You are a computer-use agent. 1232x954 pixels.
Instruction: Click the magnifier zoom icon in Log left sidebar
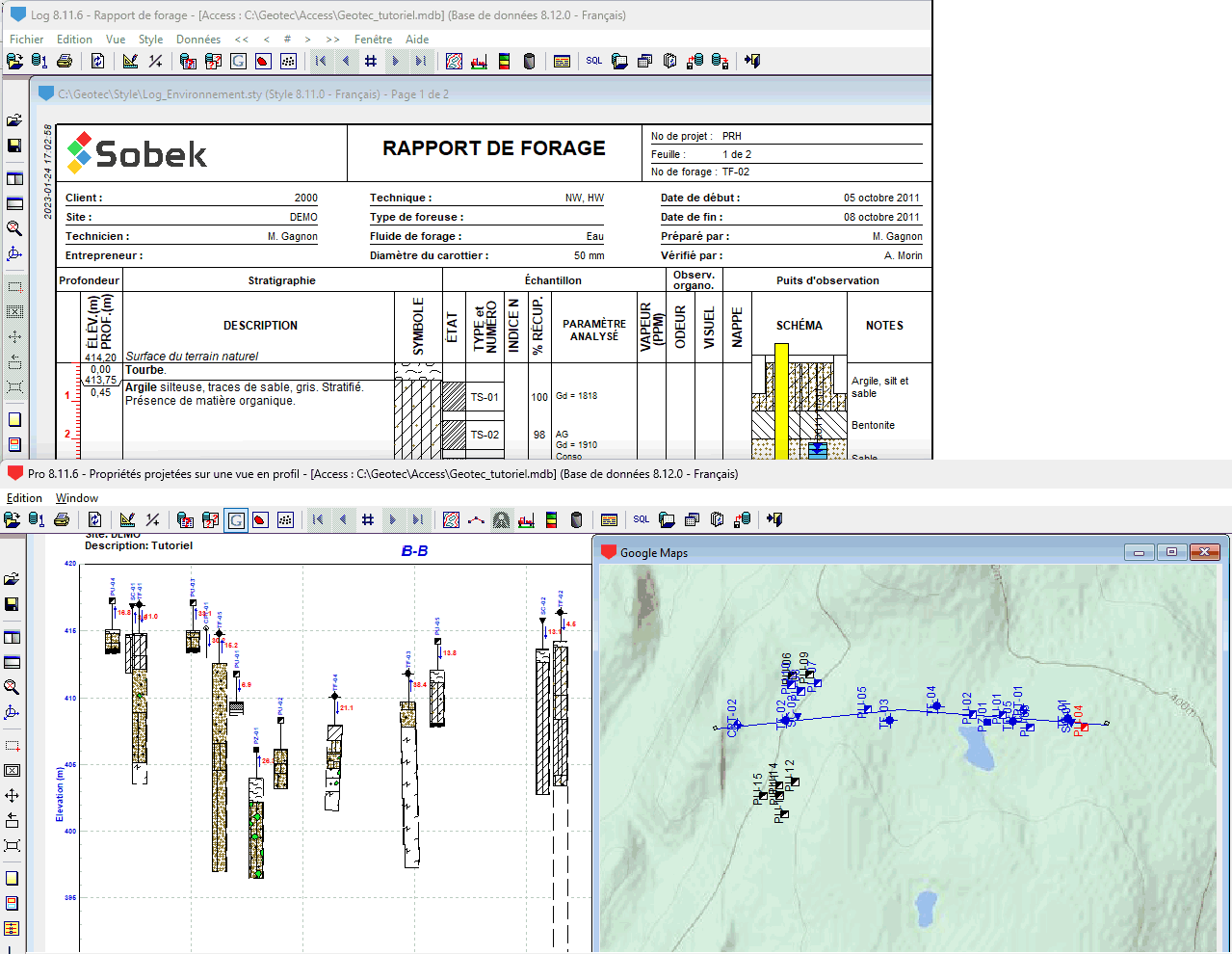click(x=14, y=228)
